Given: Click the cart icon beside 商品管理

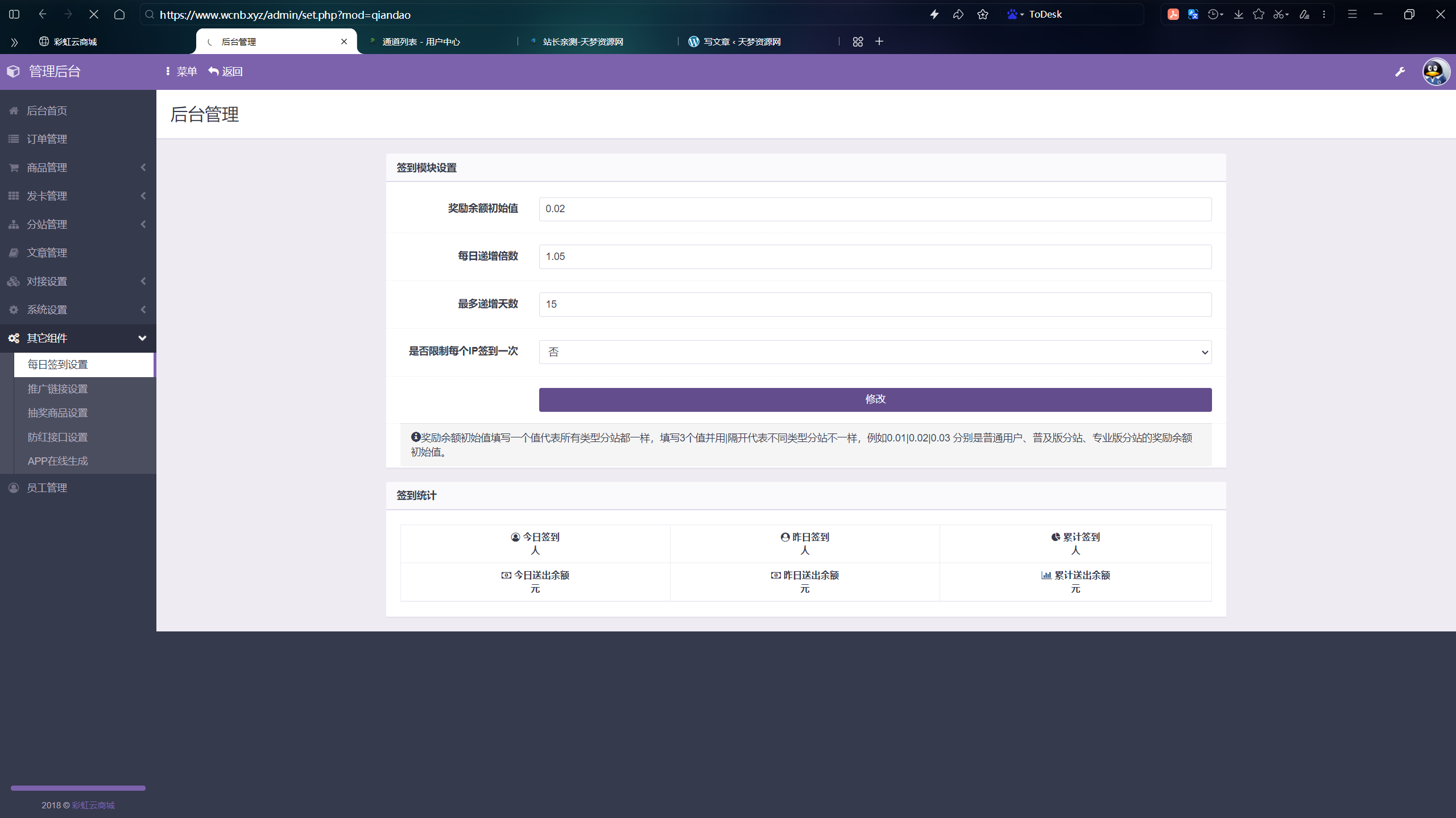Looking at the screenshot, I should [x=14, y=167].
